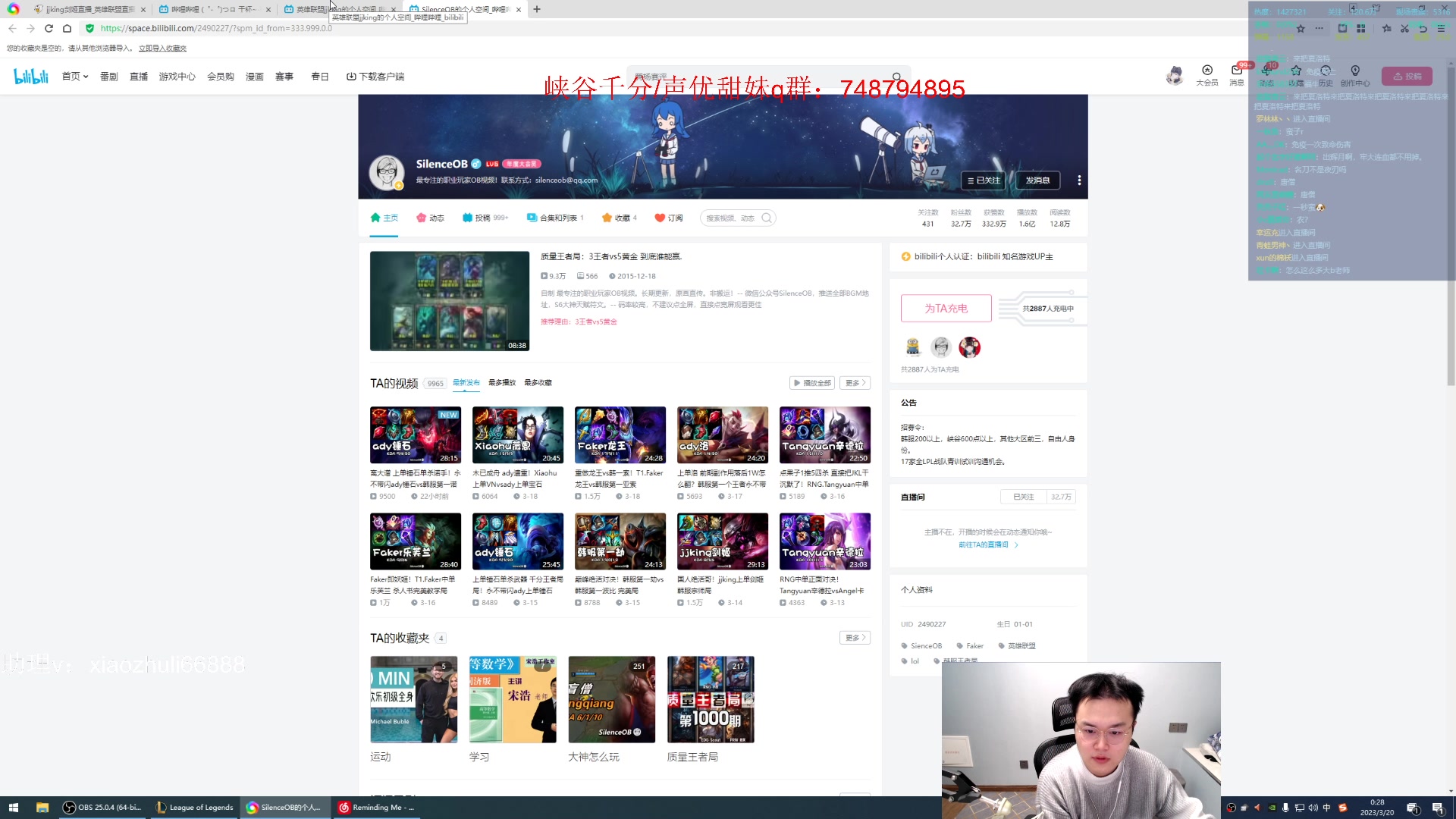Select the 最多播放 sort option
This screenshot has height=819, width=1456.
point(501,383)
